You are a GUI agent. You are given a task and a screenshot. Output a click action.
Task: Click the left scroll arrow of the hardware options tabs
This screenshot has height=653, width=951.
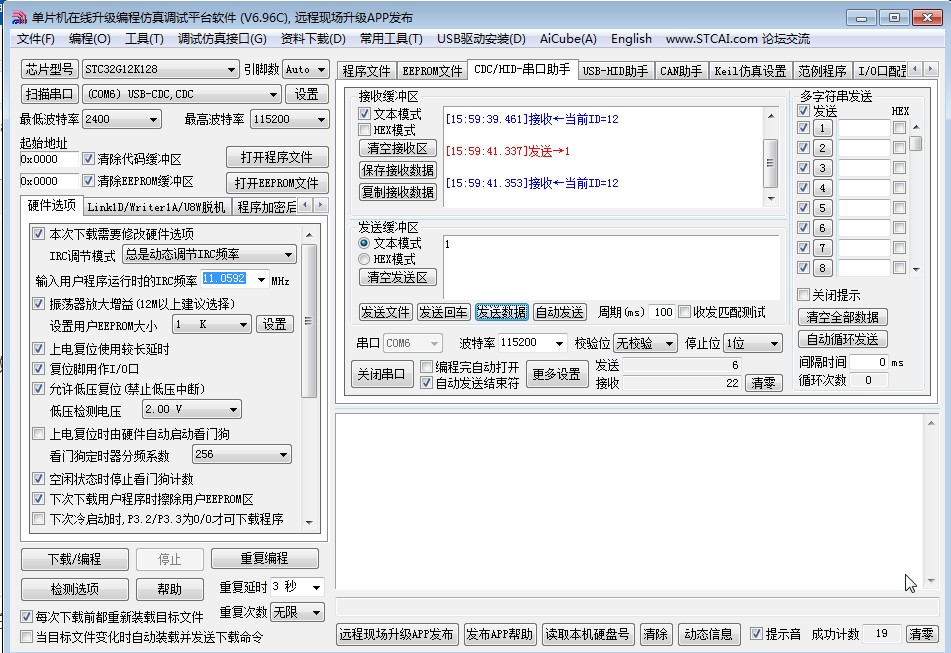coord(307,207)
